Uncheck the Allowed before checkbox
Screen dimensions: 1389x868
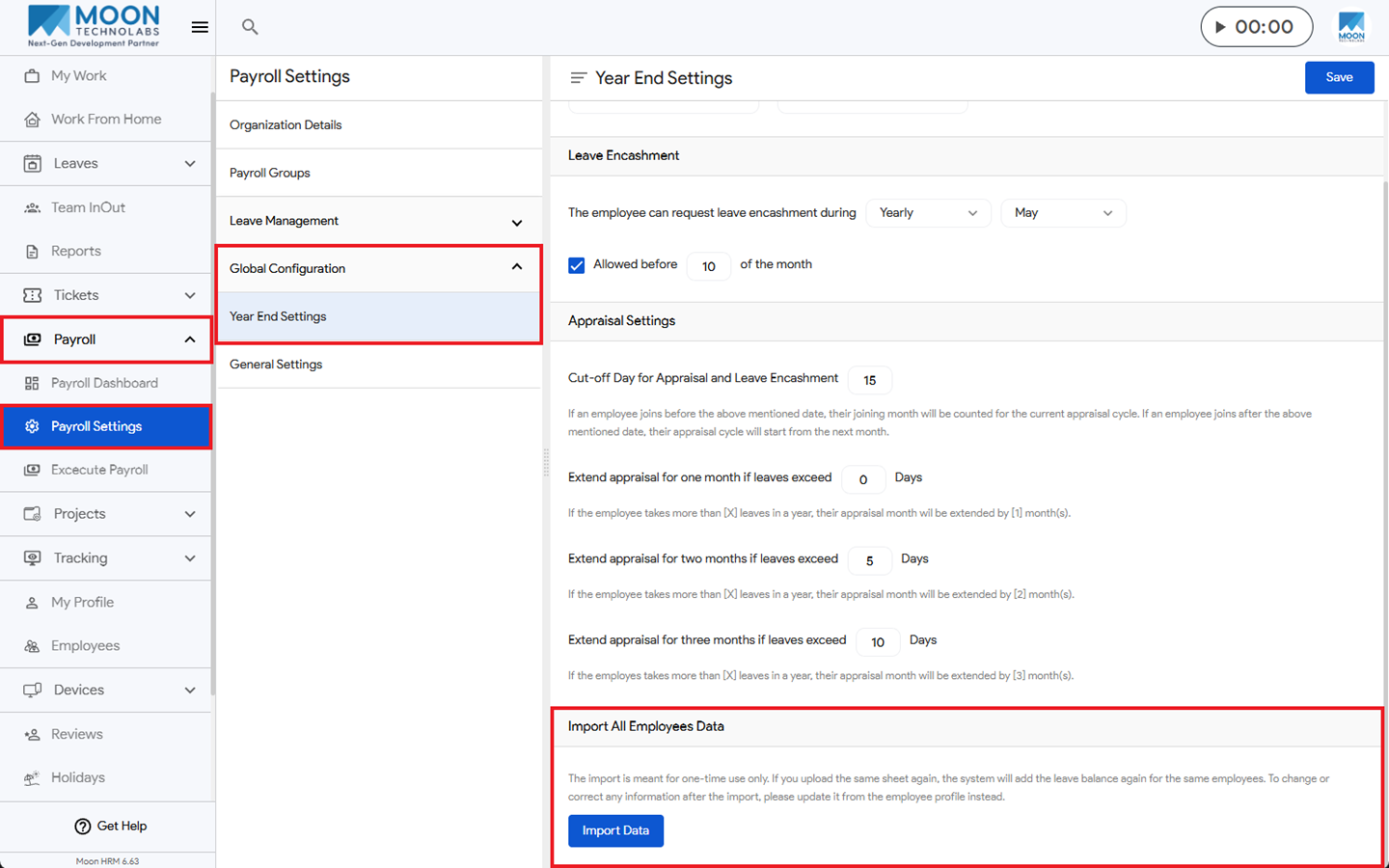[577, 265]
